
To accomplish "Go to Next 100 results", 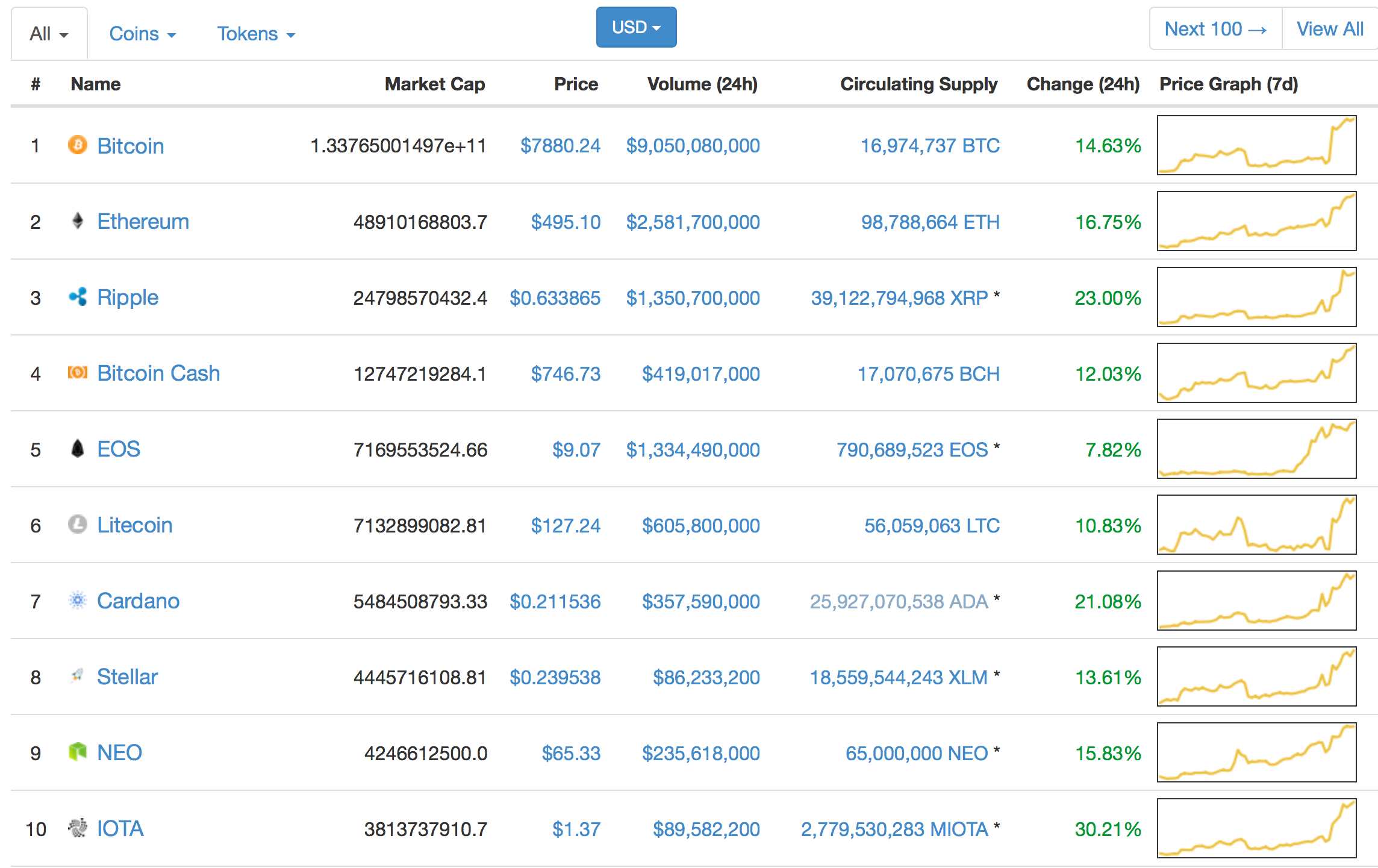I will [1215, 29].
